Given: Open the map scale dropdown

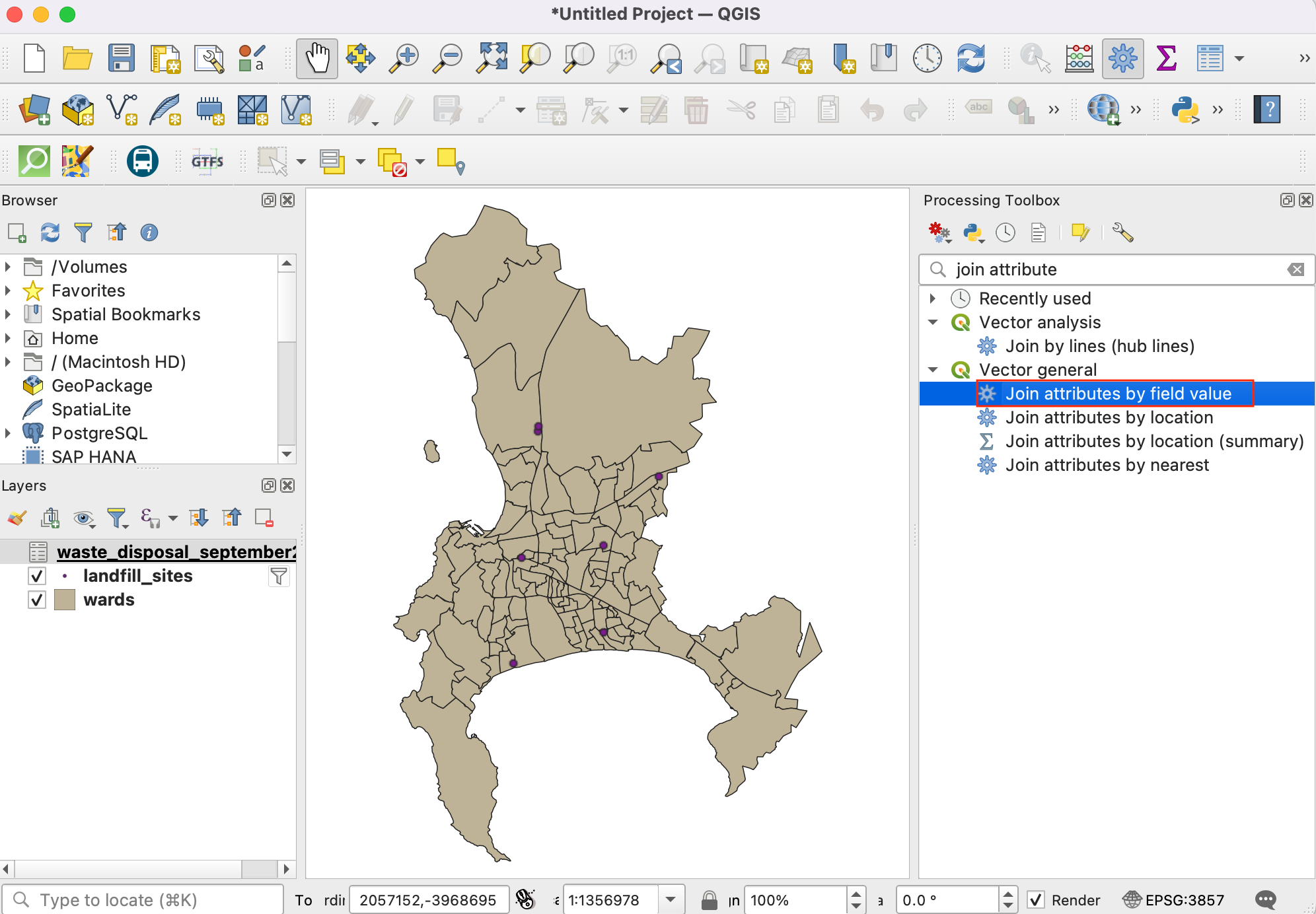Looking at the screenshot, I should click(671, 899).
